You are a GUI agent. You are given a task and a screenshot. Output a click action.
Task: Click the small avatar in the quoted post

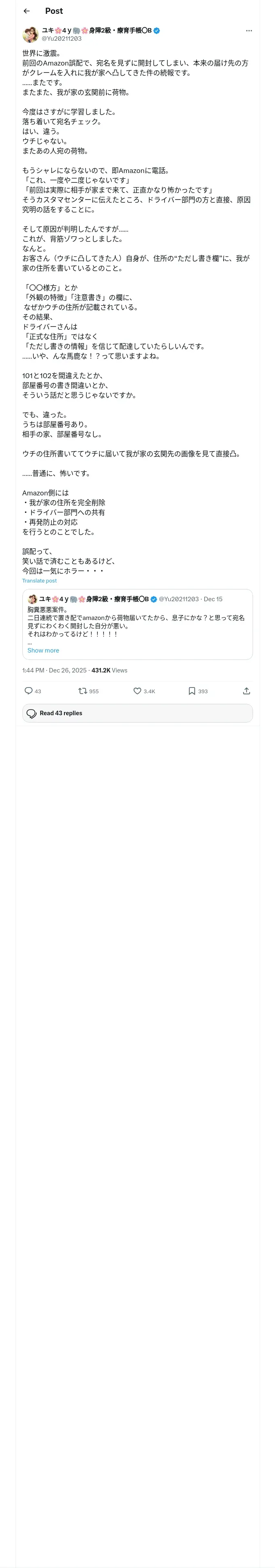(x=32, y=599)
